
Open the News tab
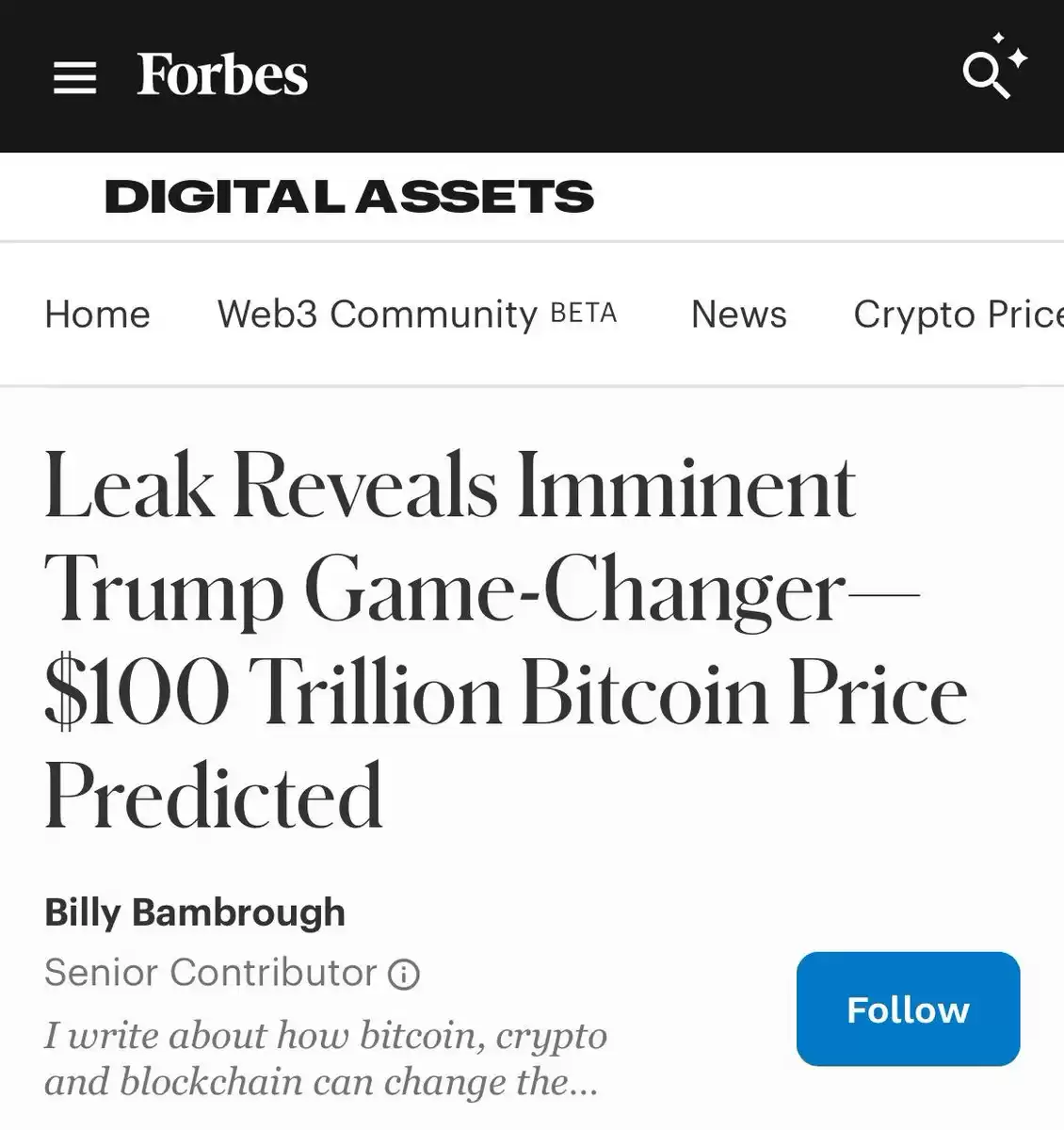coord(739,314)
